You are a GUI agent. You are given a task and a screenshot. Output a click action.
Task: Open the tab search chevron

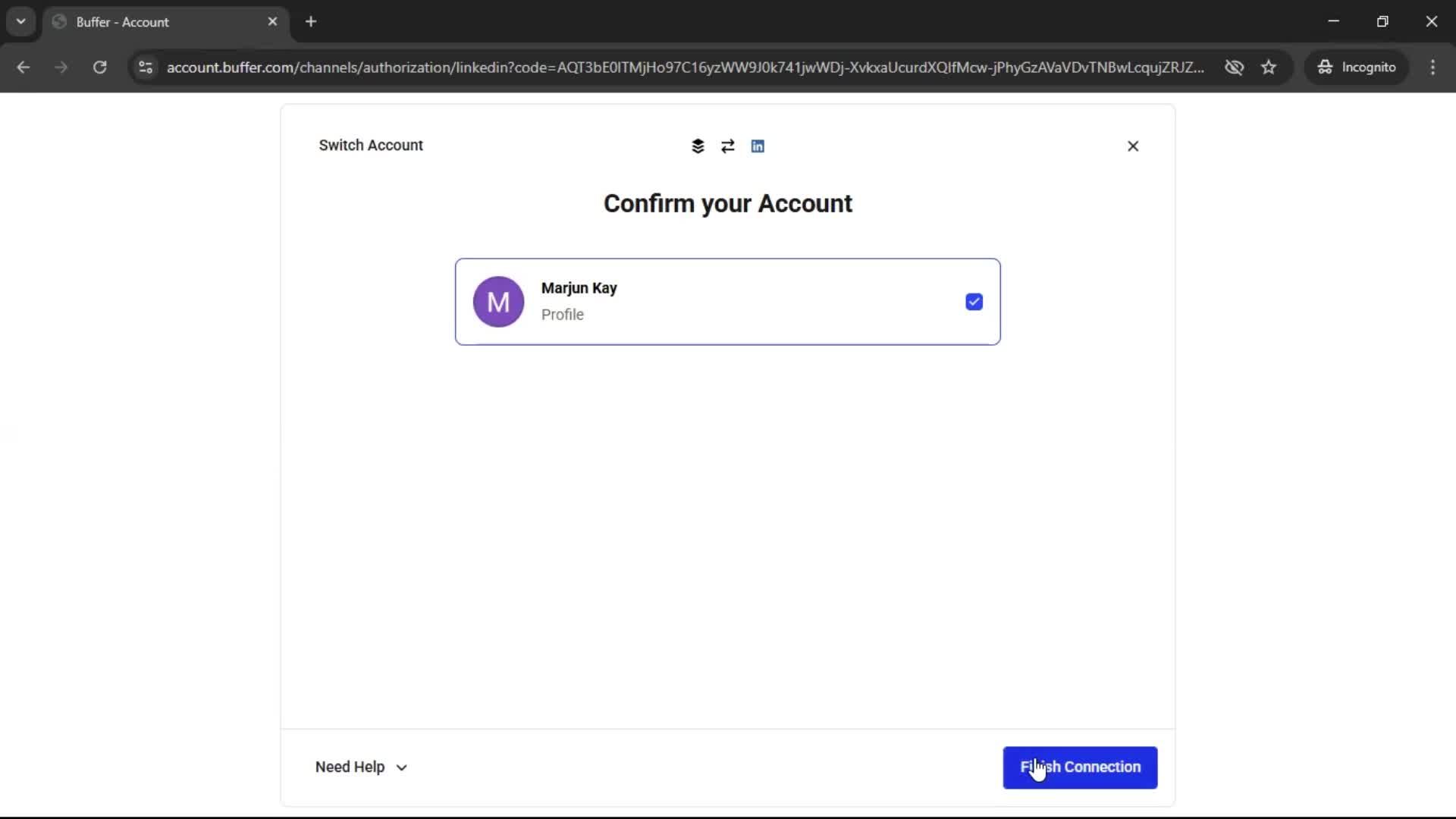[20, 21]
